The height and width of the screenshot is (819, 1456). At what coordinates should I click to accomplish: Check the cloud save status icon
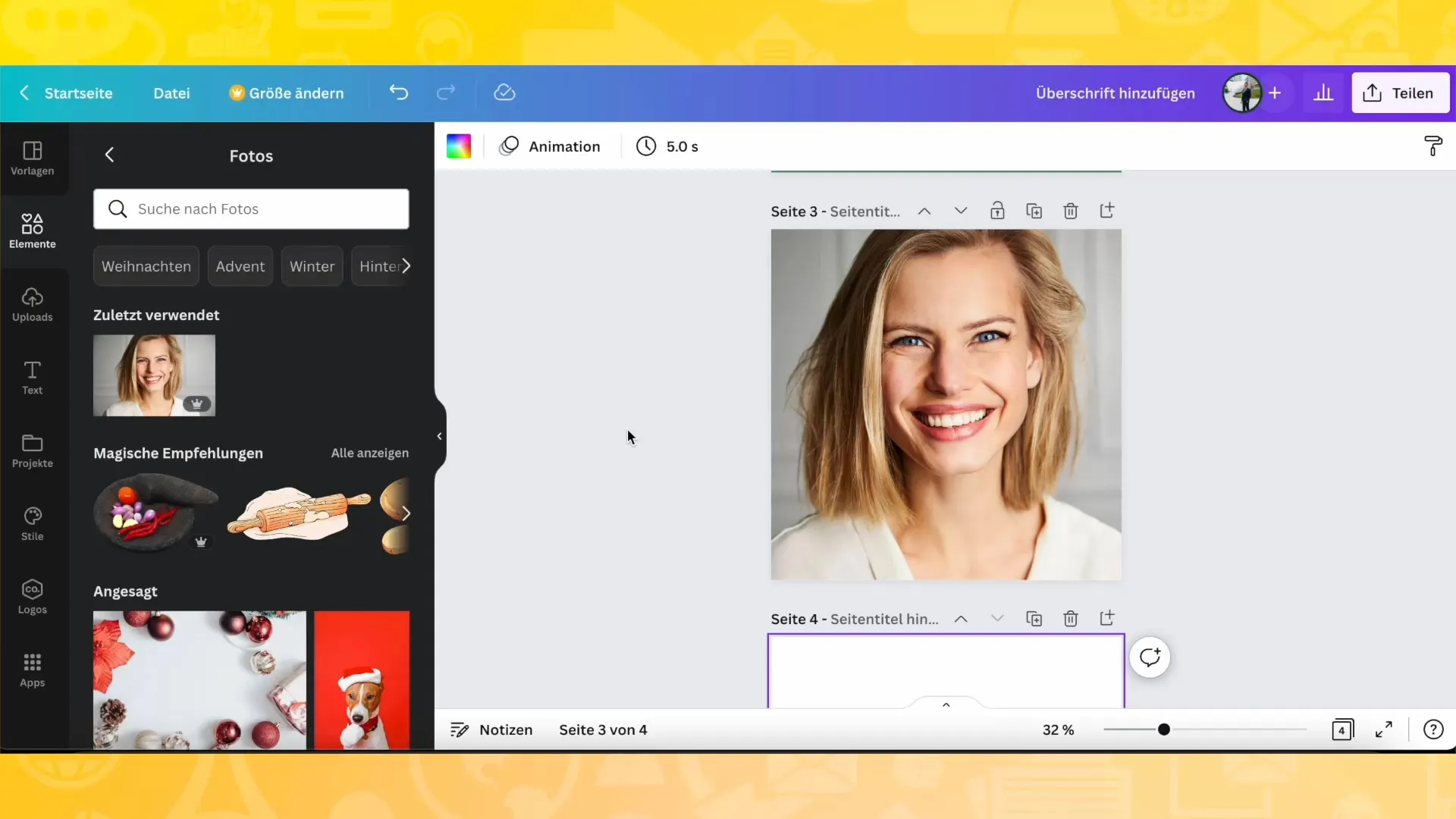click(x=504, y=93)
